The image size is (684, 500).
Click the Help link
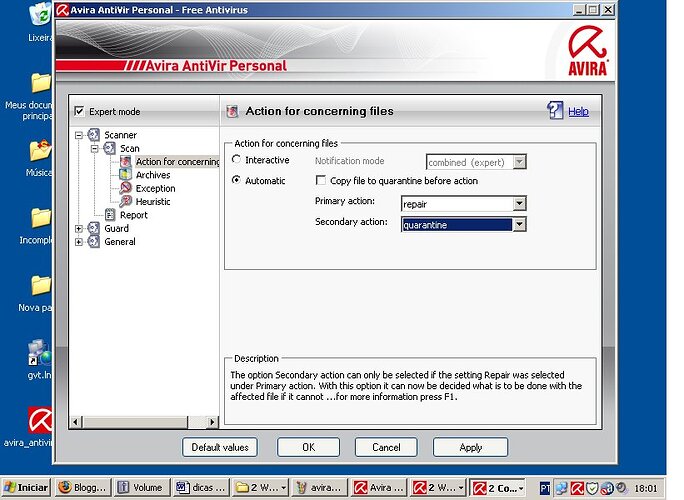tap(578, 112)
